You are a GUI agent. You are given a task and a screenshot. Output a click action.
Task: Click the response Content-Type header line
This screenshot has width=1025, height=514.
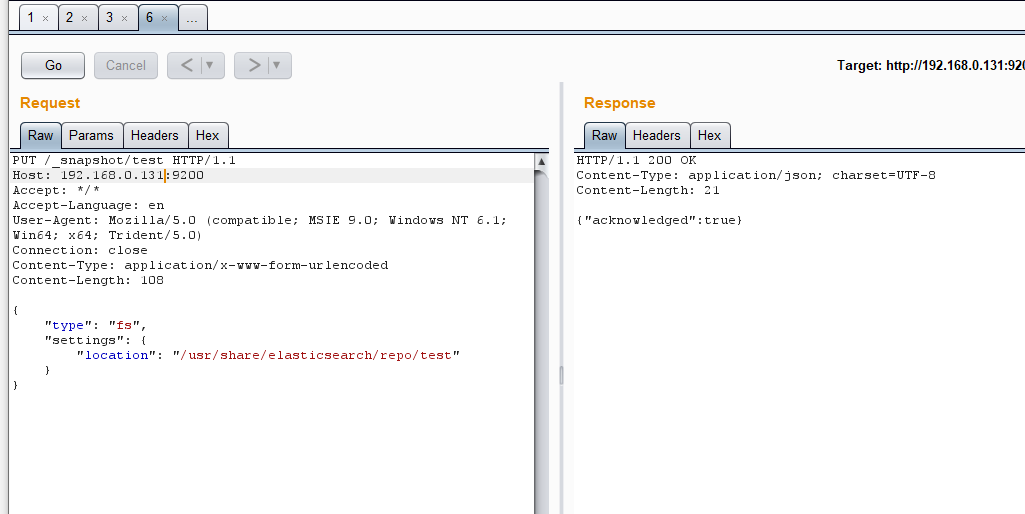click(x=756, y=175)
